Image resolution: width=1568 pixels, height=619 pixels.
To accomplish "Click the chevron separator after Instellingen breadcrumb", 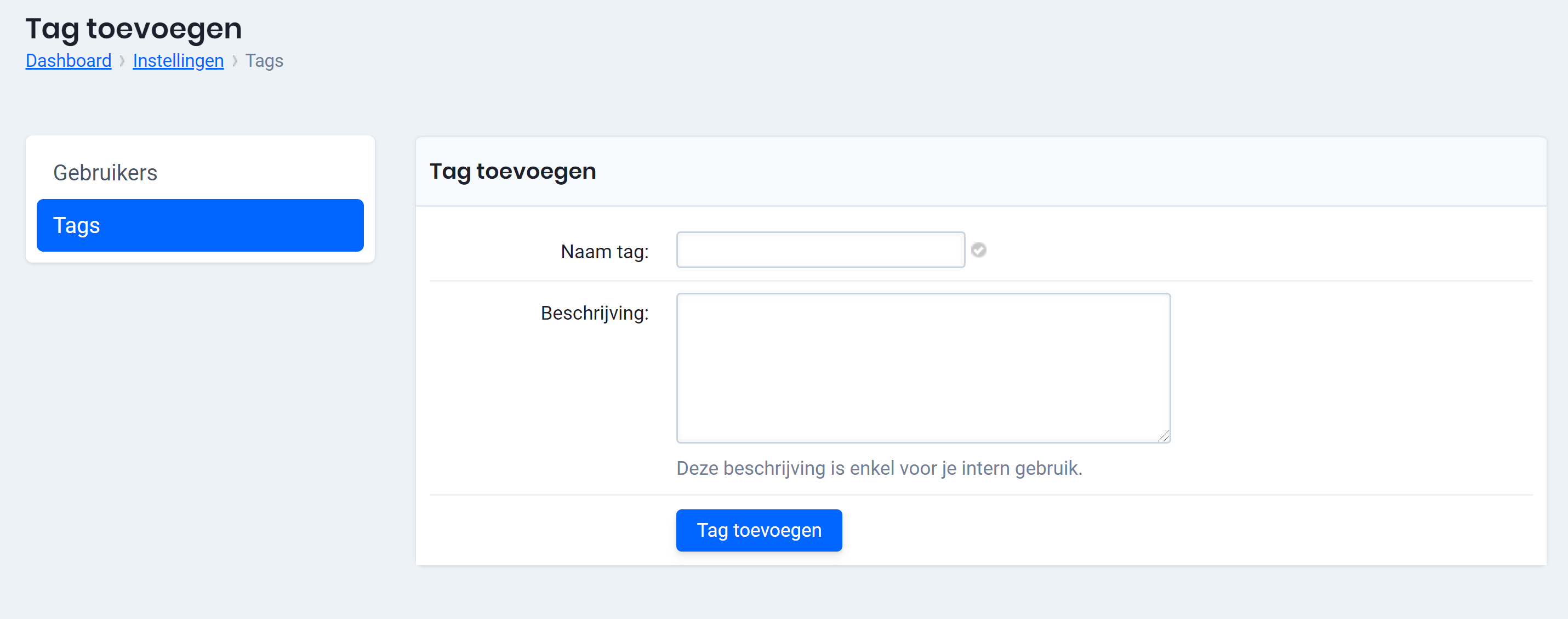I will click(235, 61).
